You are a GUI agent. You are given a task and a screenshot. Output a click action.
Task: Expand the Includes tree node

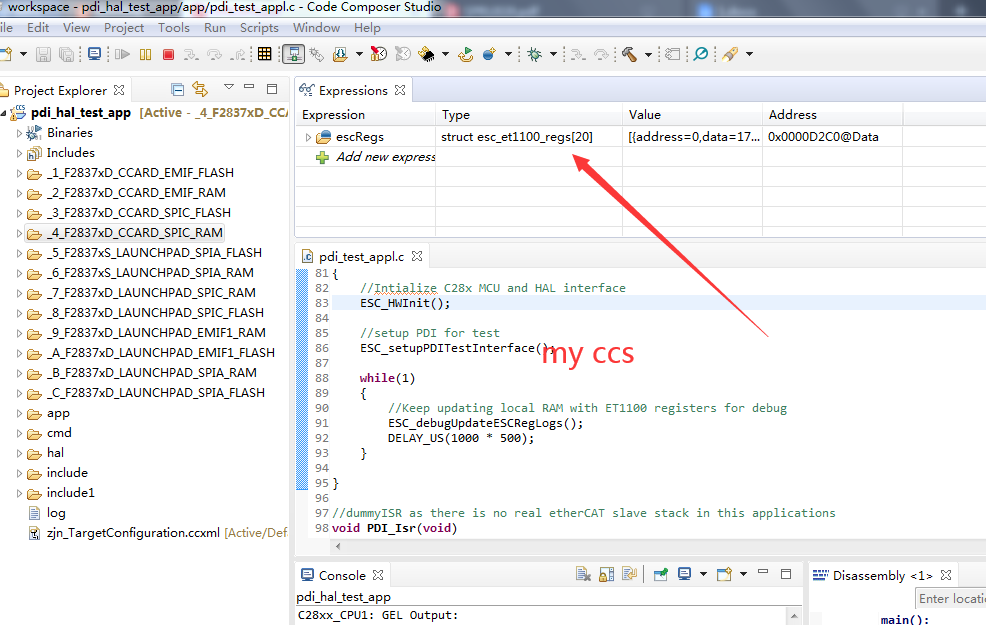19,153
